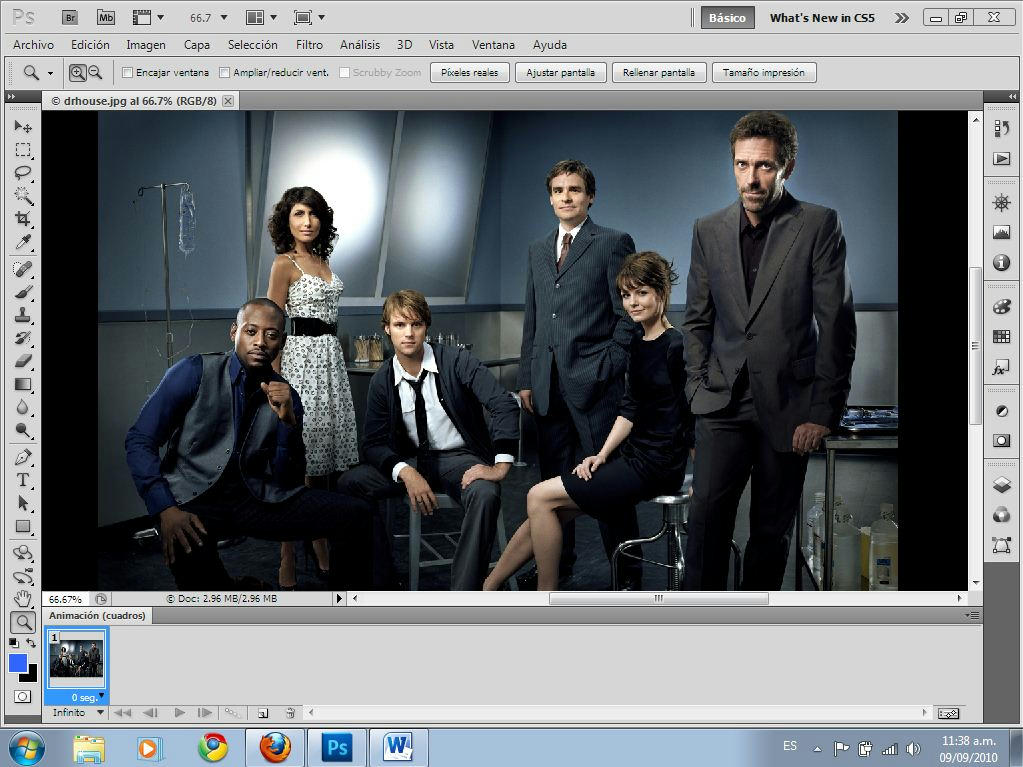Open the status bar info arrow menu
The image size is (1023, 767).
[x=339, y=598]
